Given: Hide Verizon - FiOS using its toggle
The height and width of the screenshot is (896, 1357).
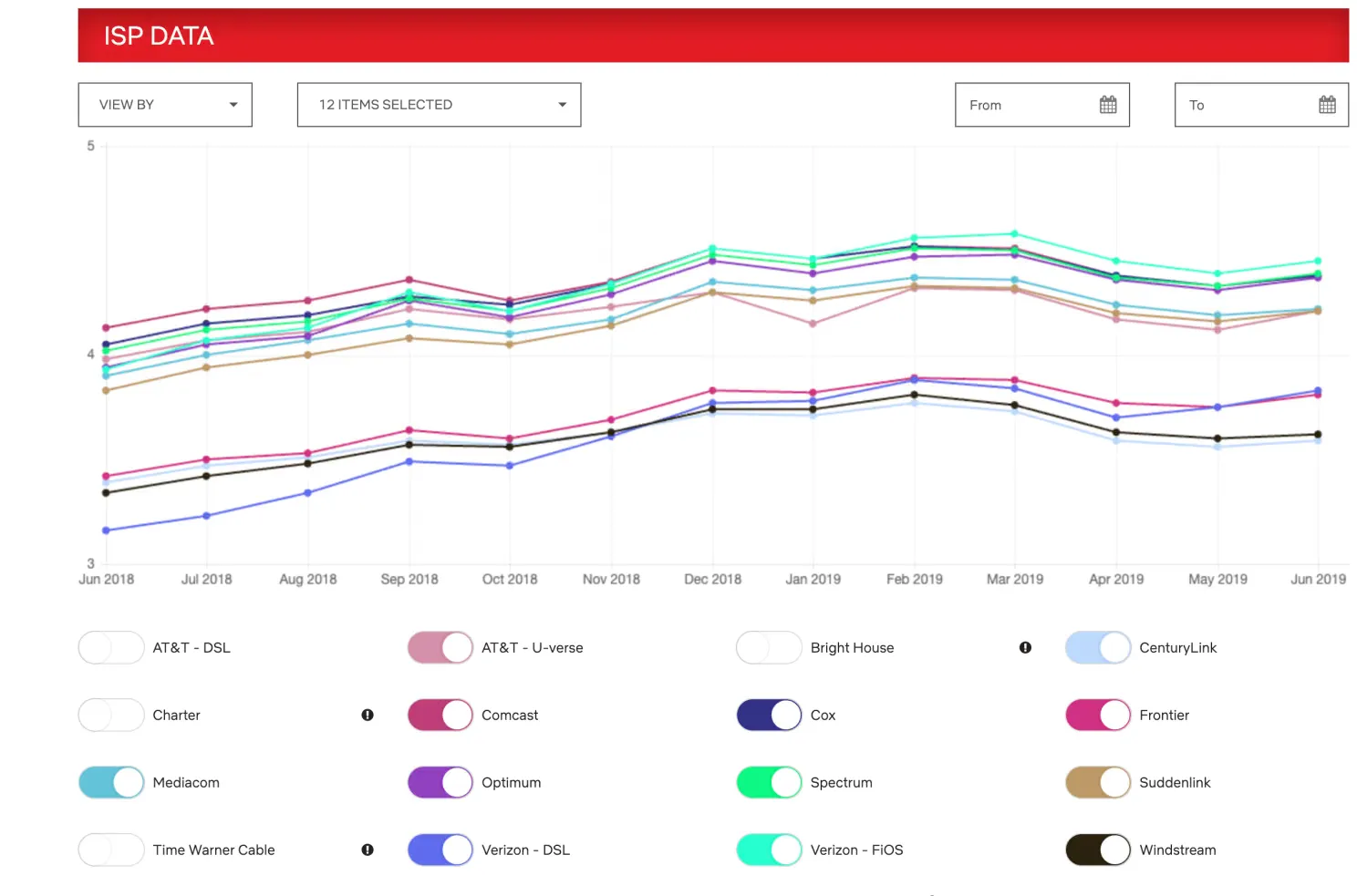Looking at the screenshot, I should point(769,850).
